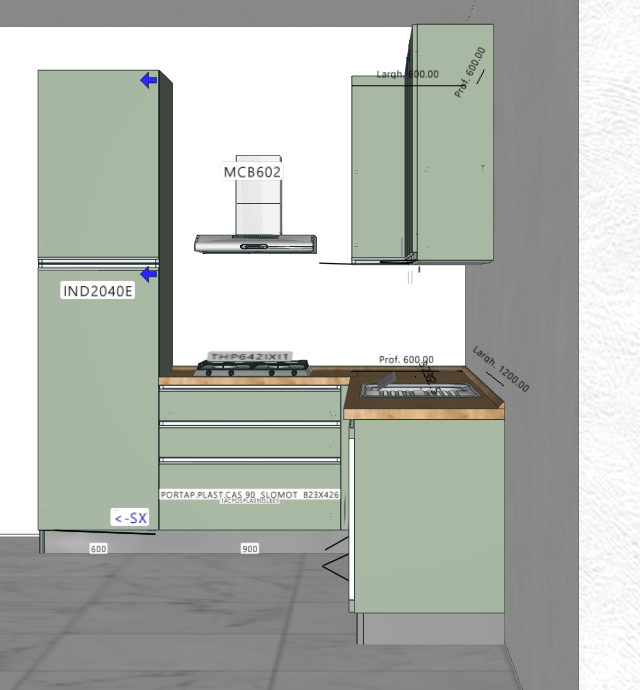
Task: Click the Prof. 600.00 label above the sink
Action: coord(406,359)
